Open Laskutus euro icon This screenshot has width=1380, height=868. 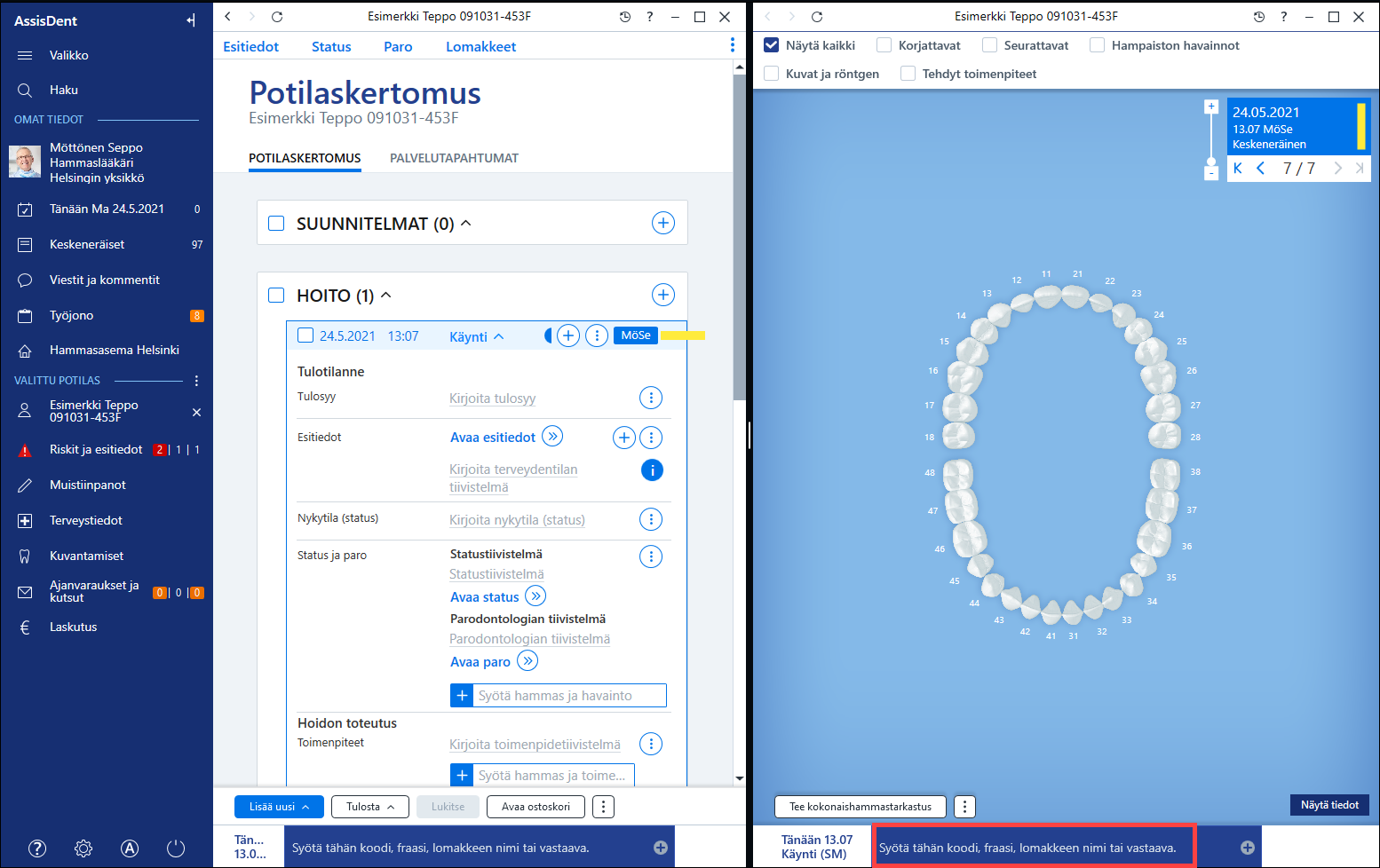25,627
